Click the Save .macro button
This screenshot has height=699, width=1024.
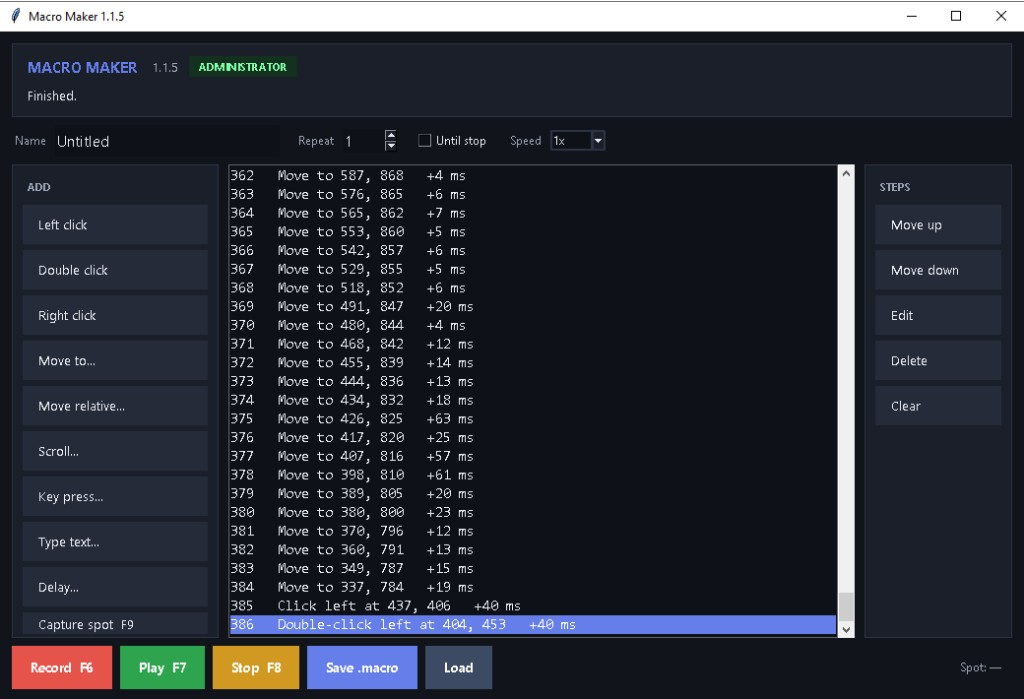click(362, 668)
